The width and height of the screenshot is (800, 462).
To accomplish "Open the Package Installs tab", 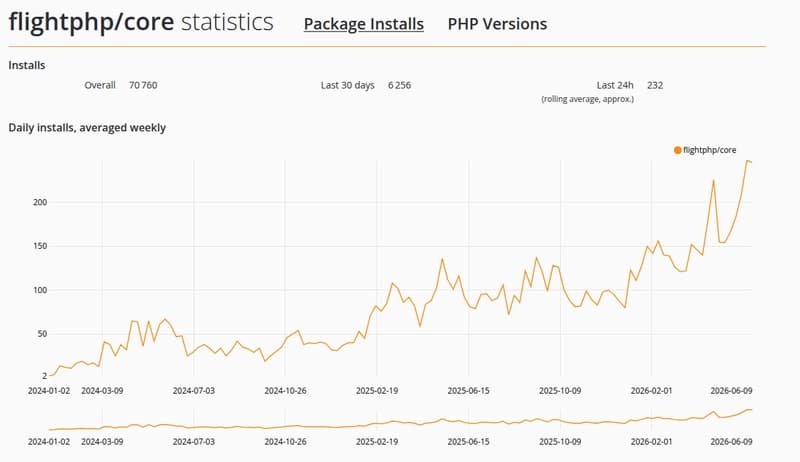I will [x=364, y=24].
